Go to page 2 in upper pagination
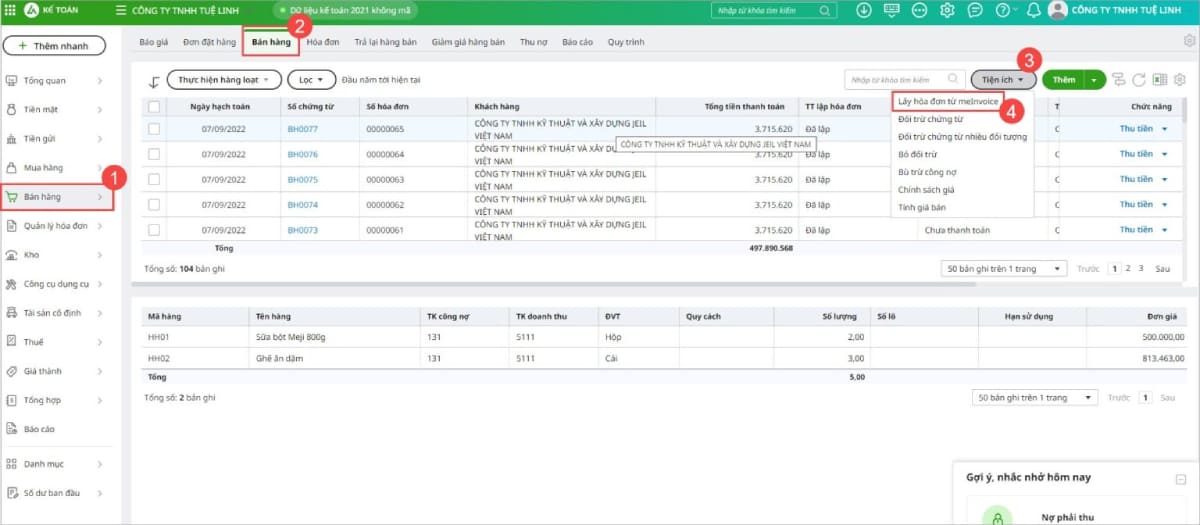This screenshot has width=1200, height=525. 1128,268
